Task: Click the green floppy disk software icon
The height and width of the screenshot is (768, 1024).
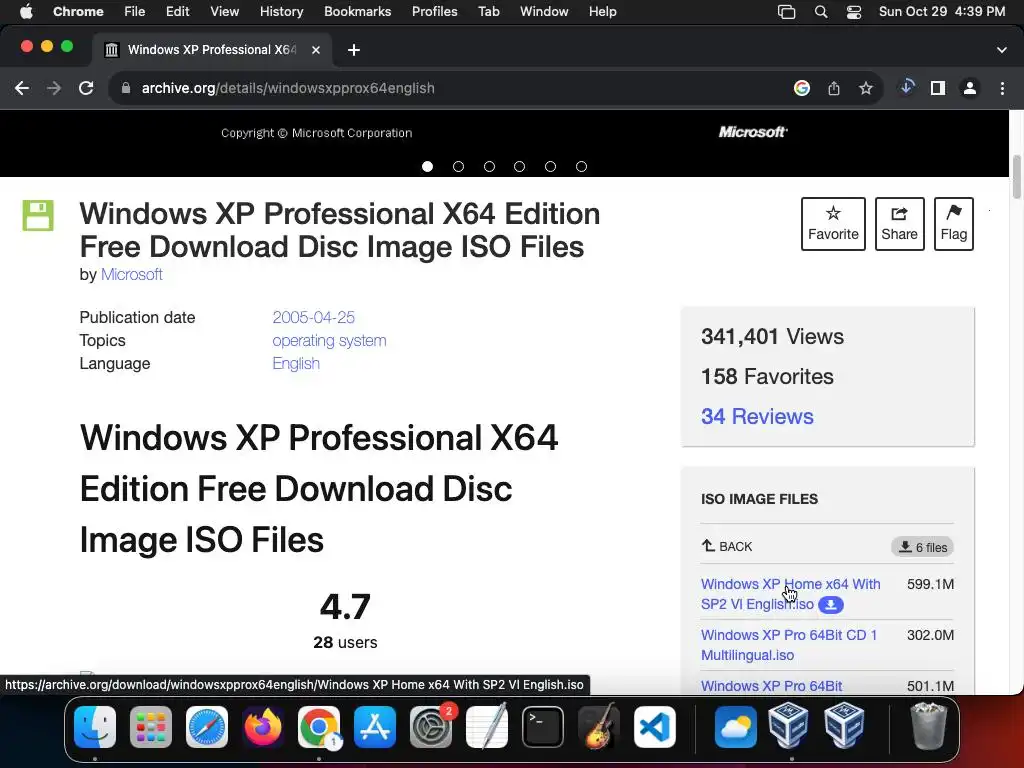Action: (x=38, y=216)
